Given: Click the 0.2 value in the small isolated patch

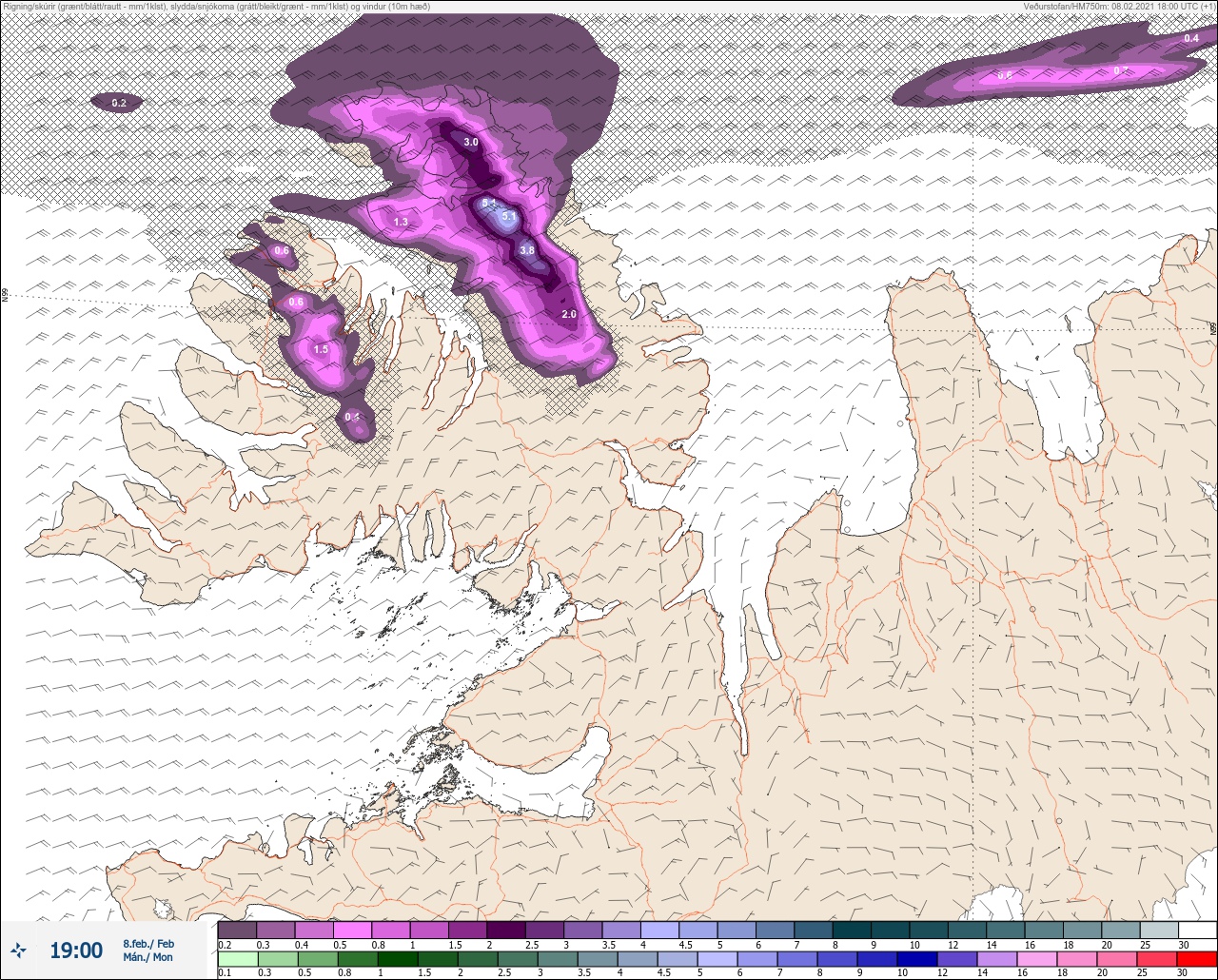Looking at the screenshot, I should click(119, 102).
